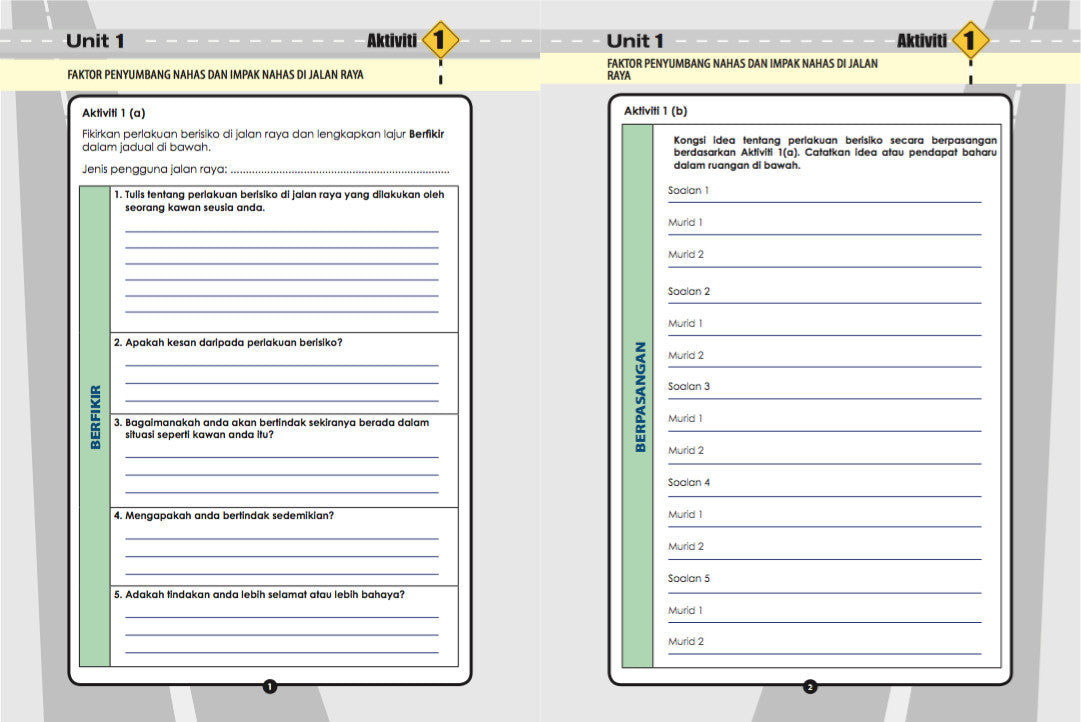Viewport: 1081px width, 722px height.
Task: Click question 4 'Mengapakah anda bertindak sedemikian?'
Action: [x=229, y=516]
